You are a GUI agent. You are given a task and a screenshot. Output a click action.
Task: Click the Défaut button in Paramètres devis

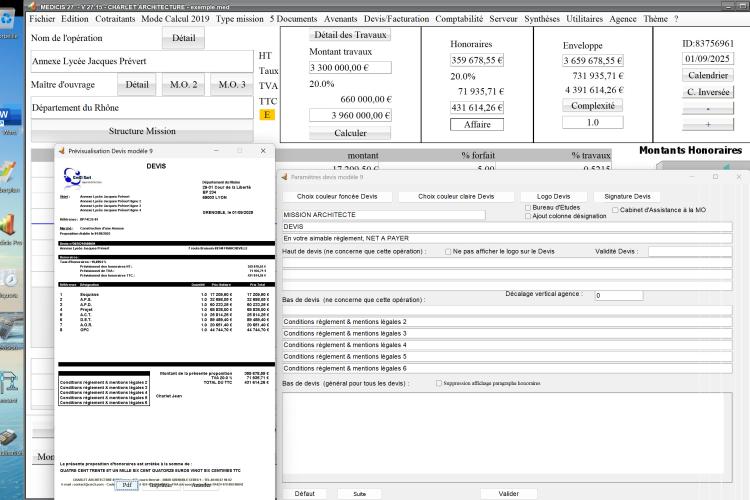coord(305,494)
